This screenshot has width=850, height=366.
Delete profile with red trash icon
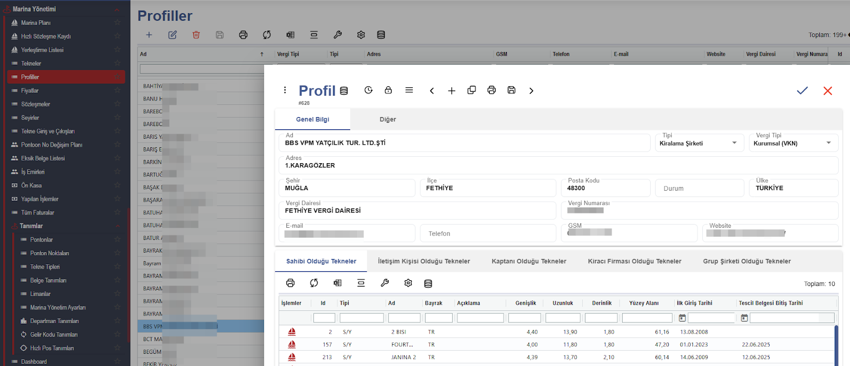click(x=196, y=35)
